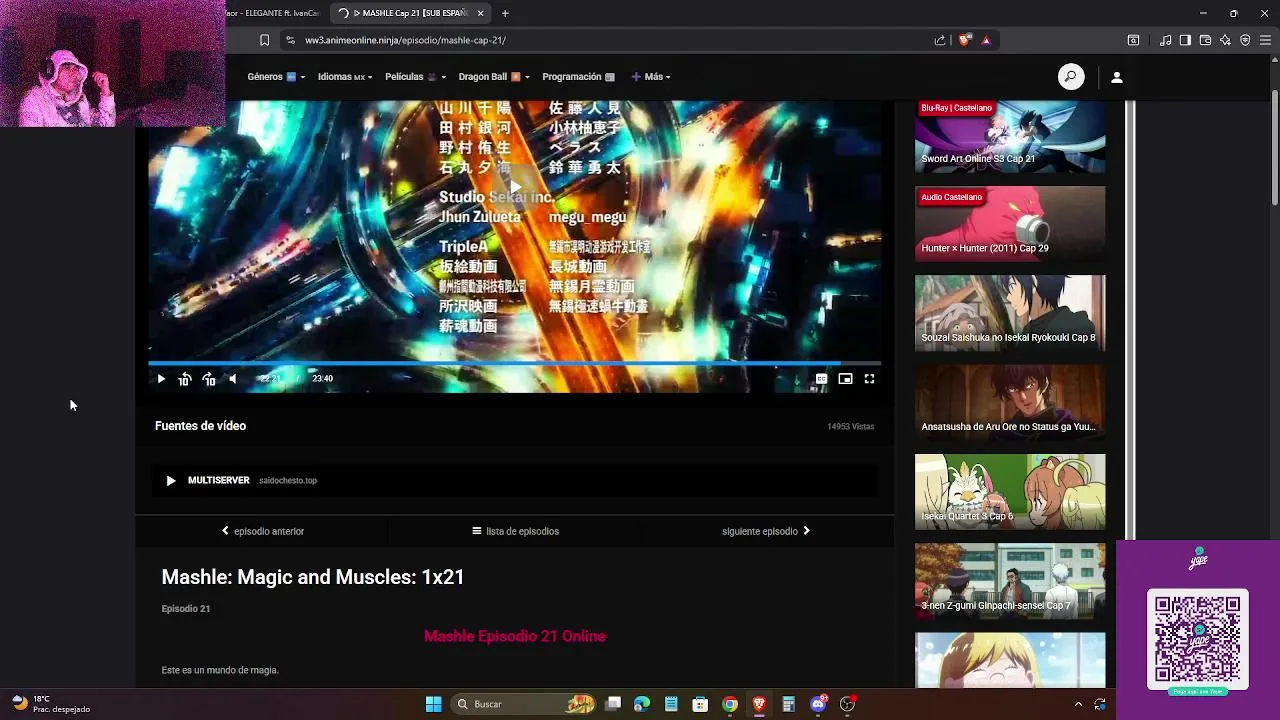Switch the video to fullscreen
The image size is (1280, 720).
869,379
